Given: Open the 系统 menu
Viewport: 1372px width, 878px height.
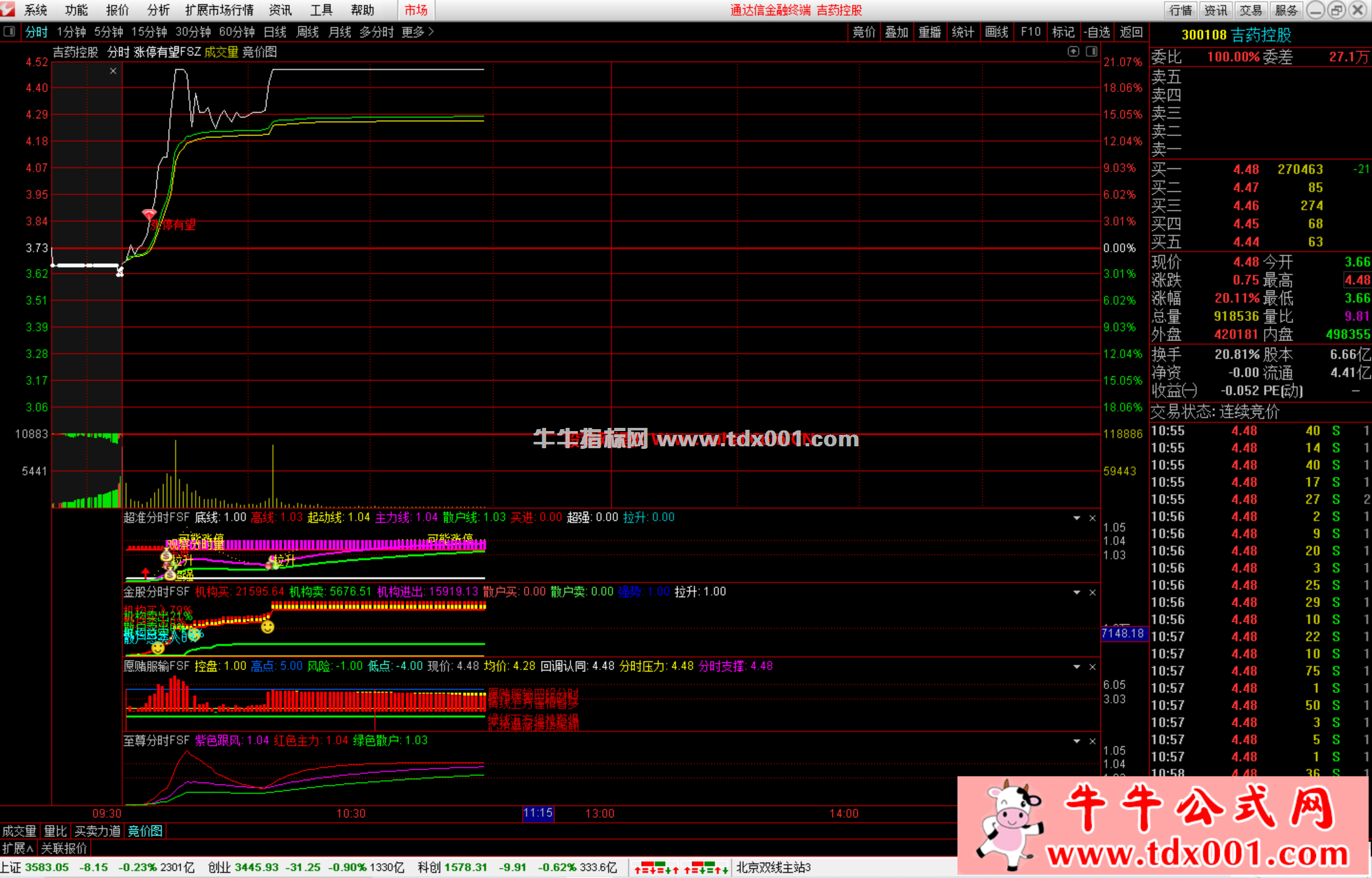Looking at the screenshot, I should click(36, 10).
